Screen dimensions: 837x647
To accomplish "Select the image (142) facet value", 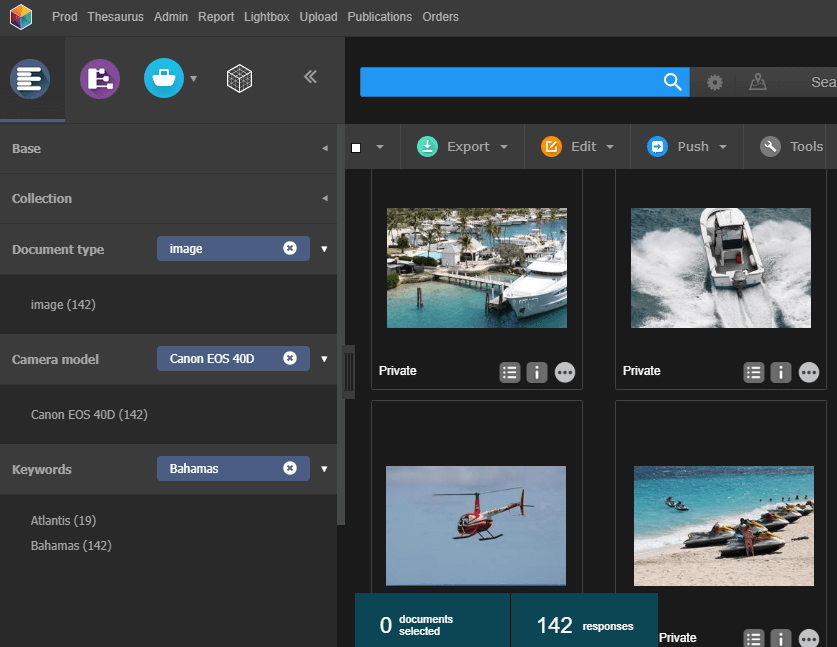I will [x=63, y=305].
